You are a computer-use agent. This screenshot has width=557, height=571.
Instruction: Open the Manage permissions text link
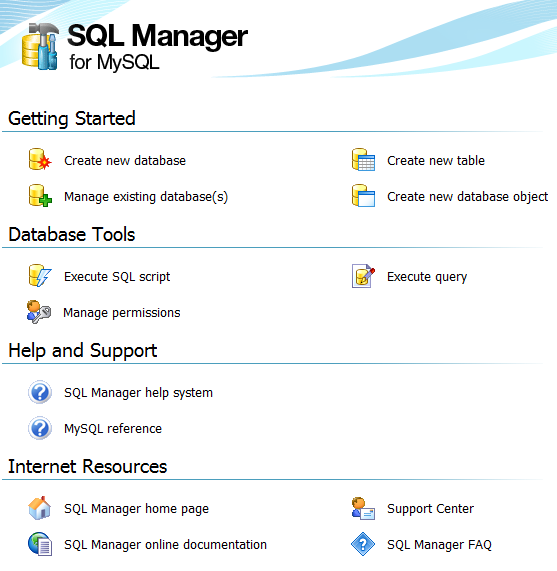(122, 313)
